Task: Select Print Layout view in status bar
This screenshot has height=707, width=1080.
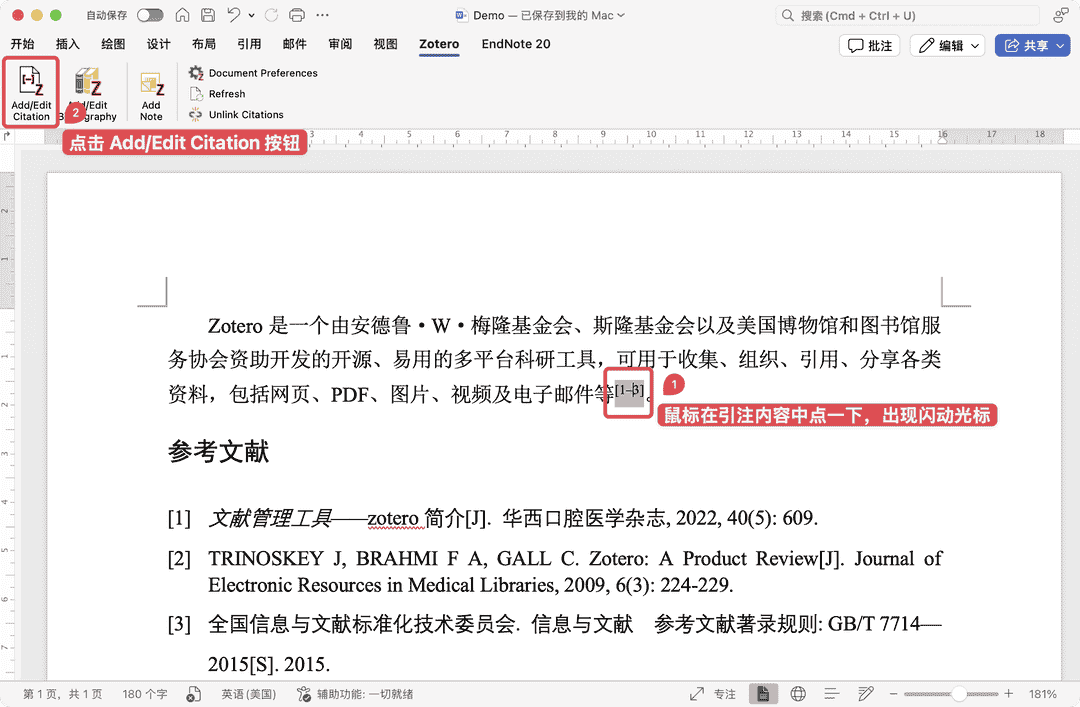Action: [763, 694]
